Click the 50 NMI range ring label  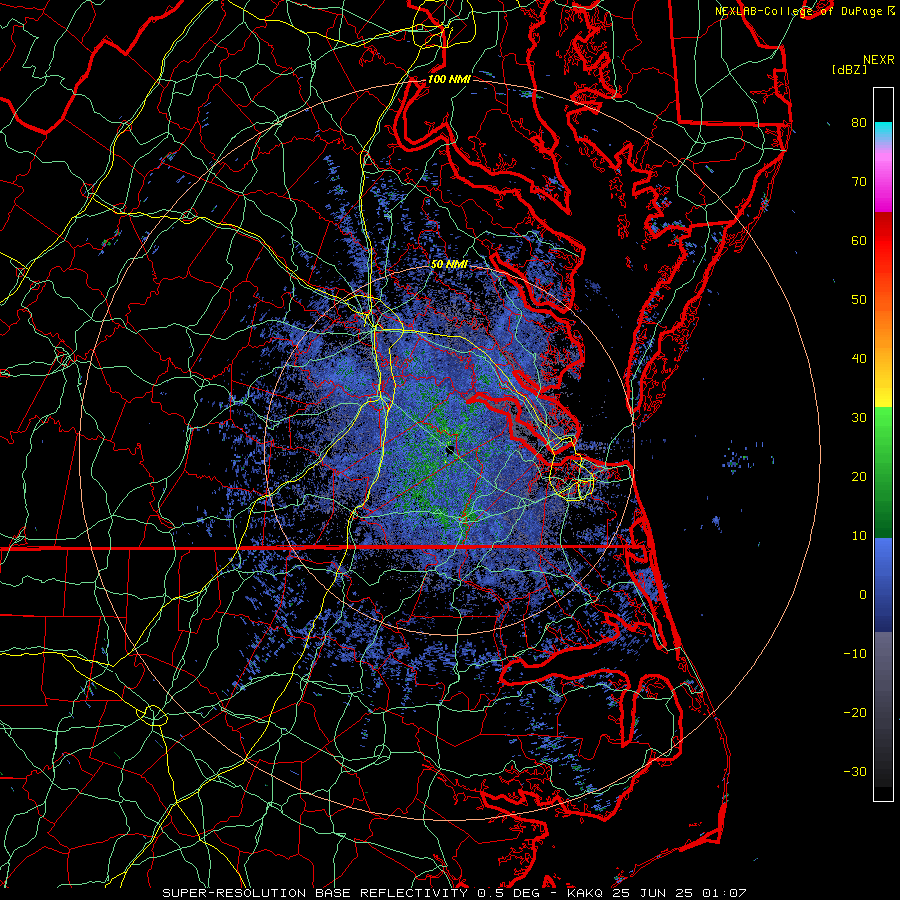[x=449, y=265]
